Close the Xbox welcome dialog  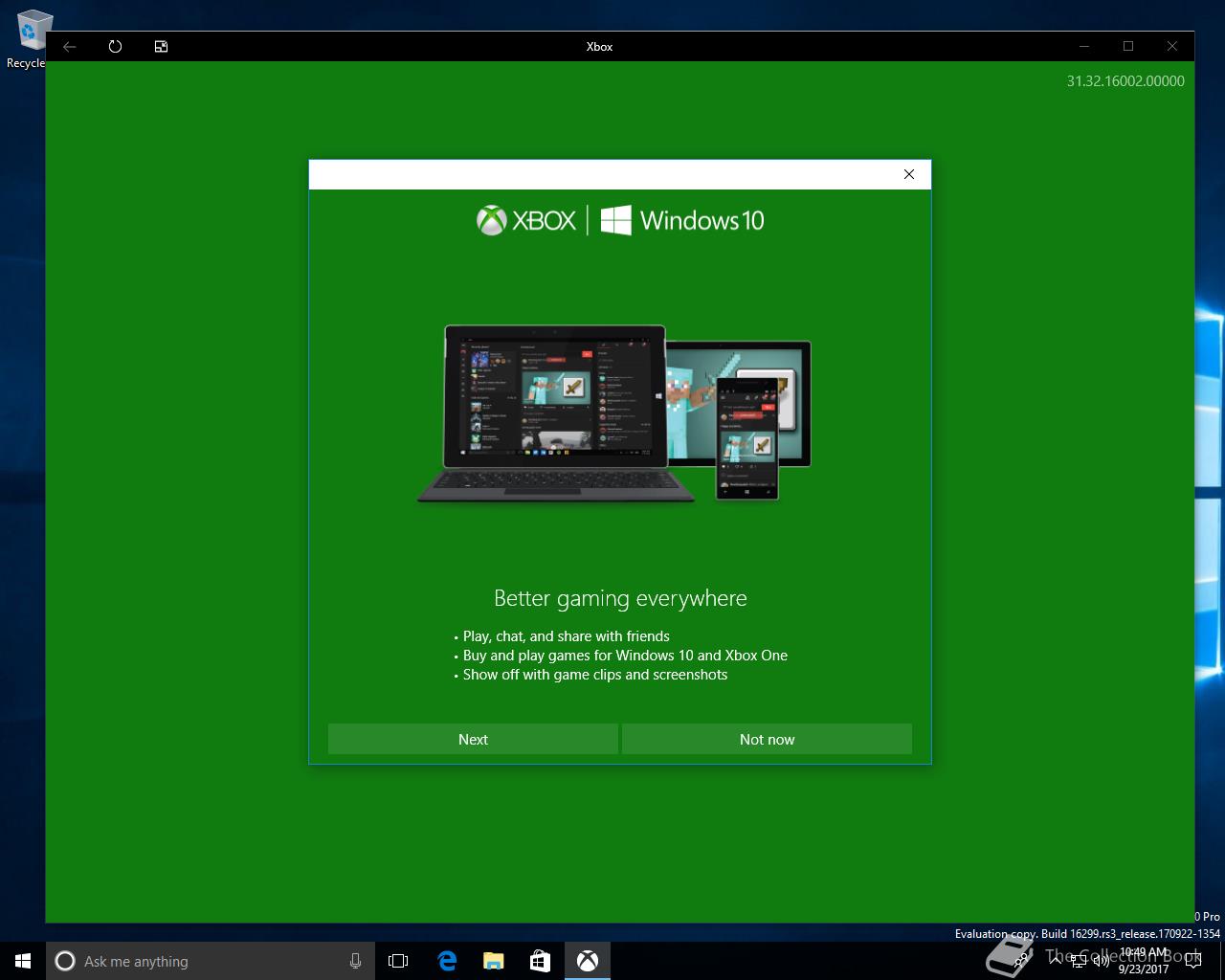coord(909,174)
